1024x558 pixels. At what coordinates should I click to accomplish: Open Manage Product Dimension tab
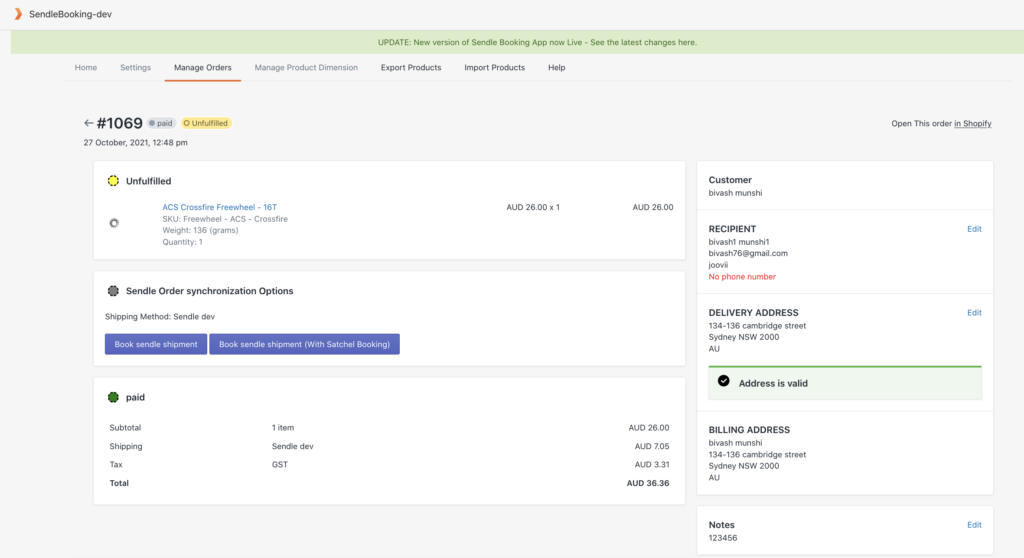pos(306,68)
